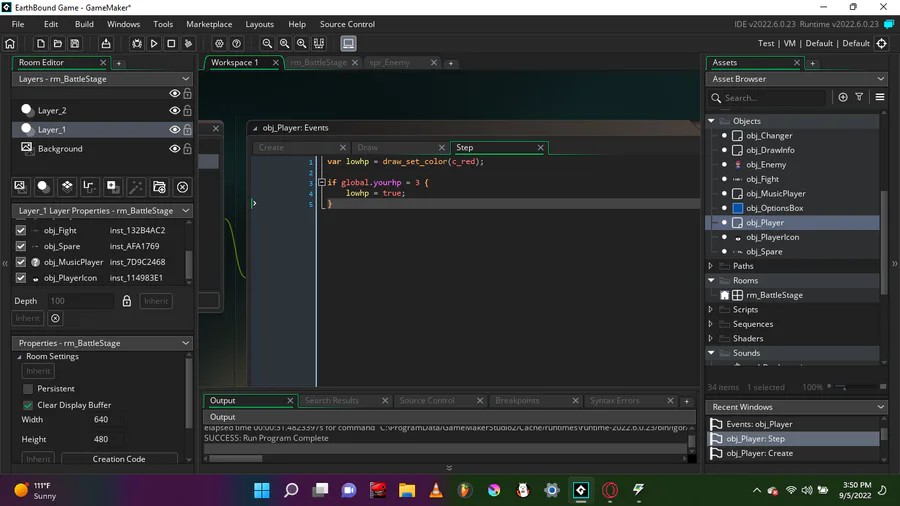Create a new tile layer
This screenshot has width=900, height=506.
point(67,186)
